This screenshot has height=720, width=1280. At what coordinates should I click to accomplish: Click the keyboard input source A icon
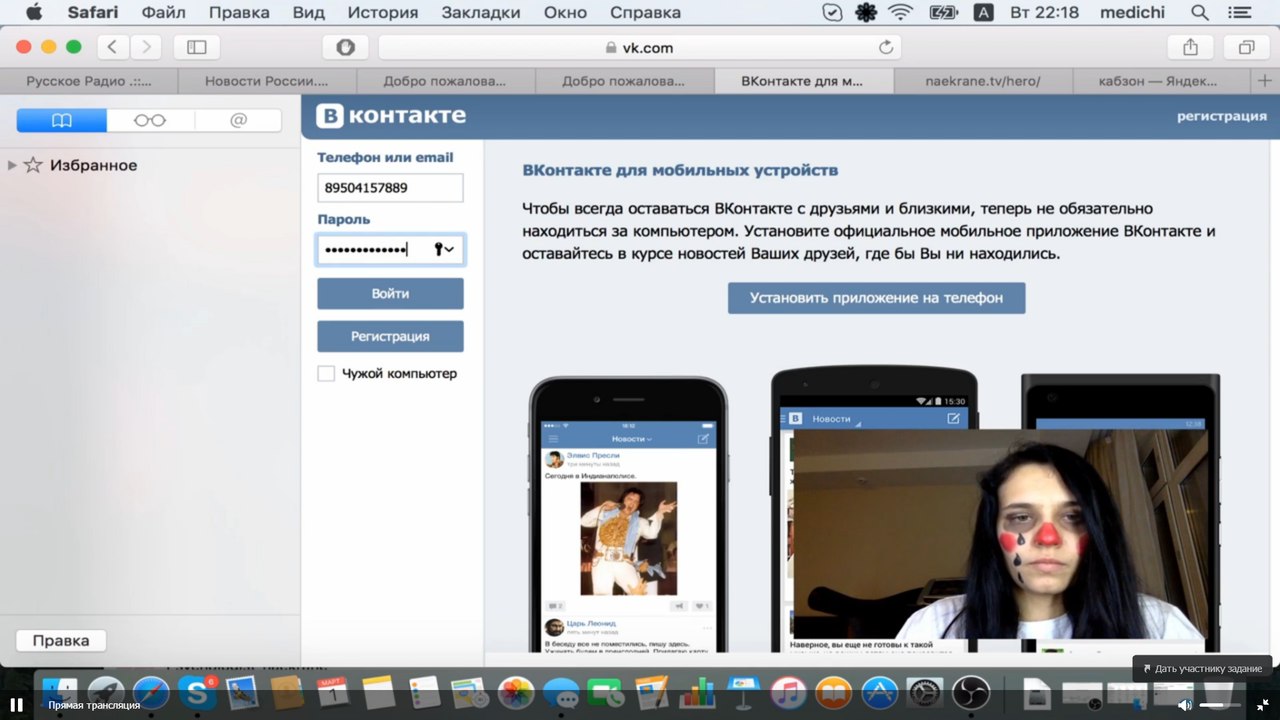(984, 13)
